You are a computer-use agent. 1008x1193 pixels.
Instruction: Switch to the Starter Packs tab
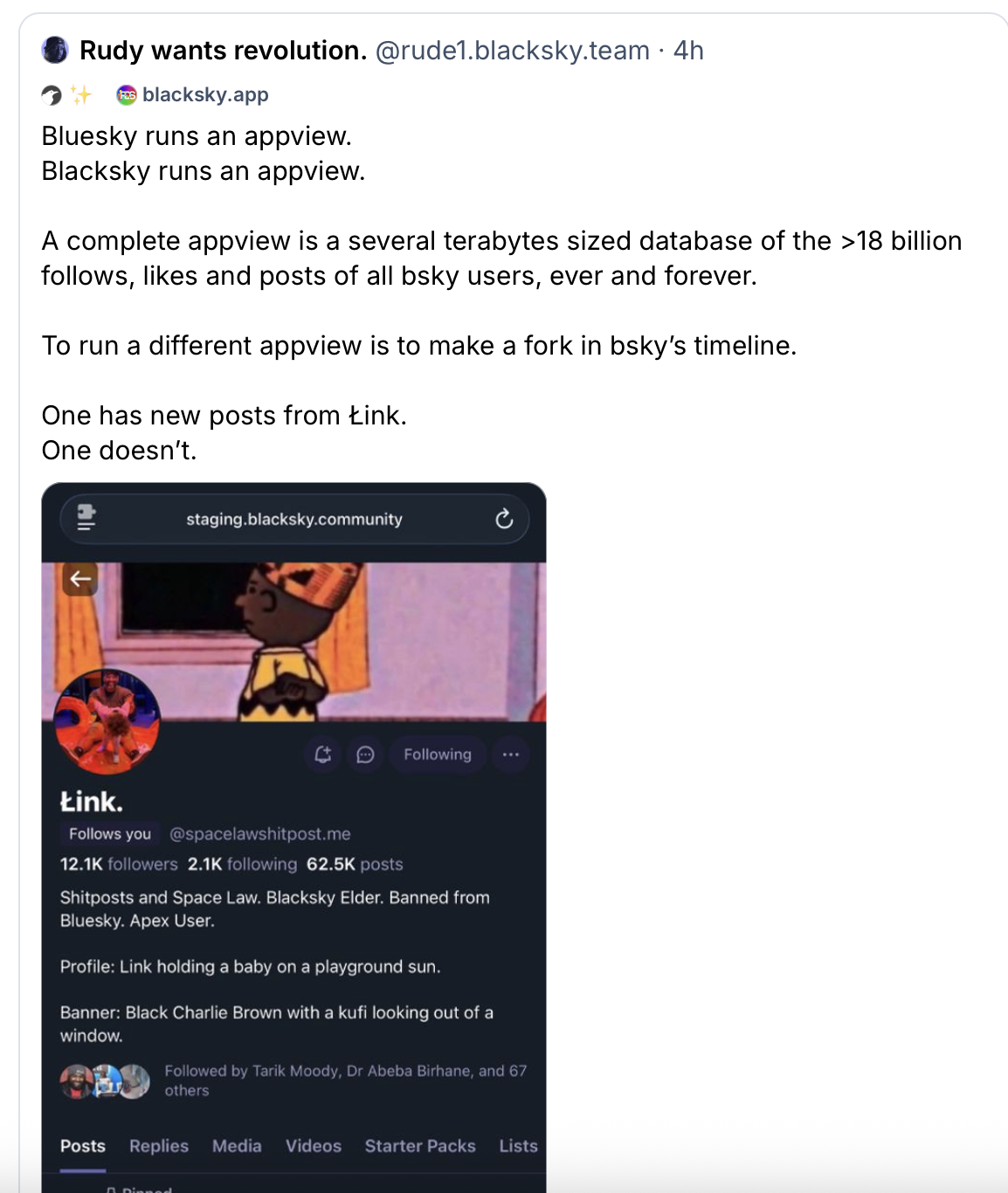tap(420, 1146)
